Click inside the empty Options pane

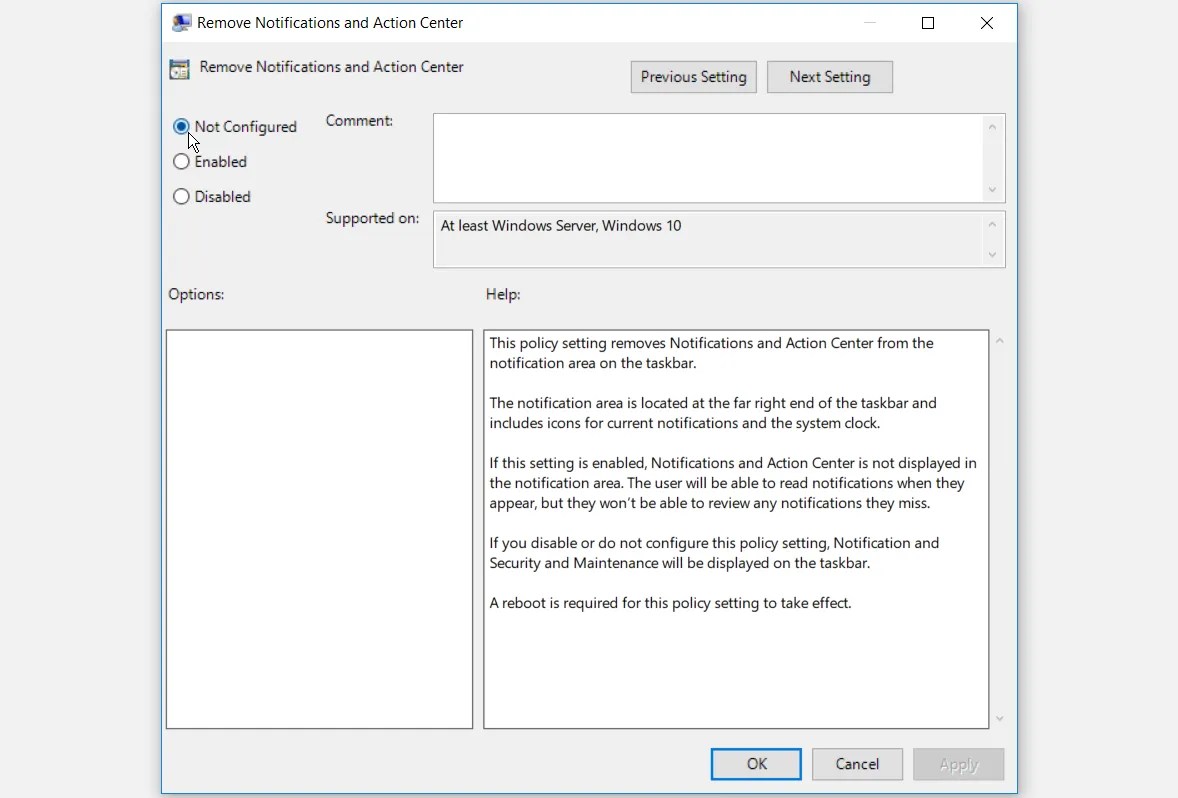[318, 528]
